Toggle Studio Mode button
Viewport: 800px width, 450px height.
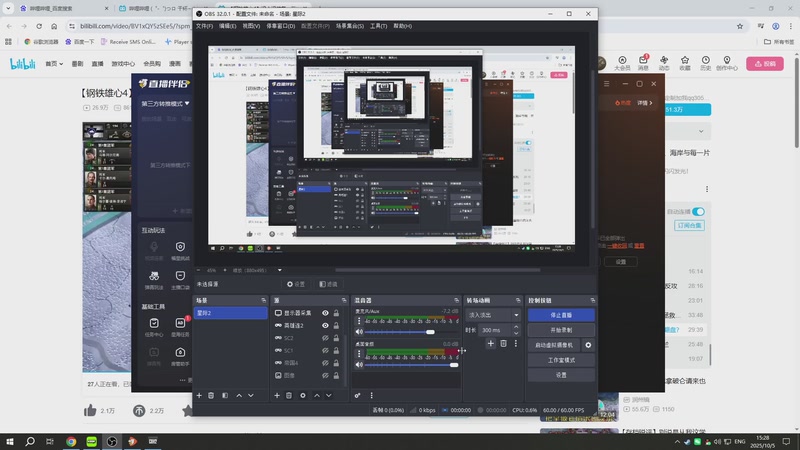(x=561, y=360)
